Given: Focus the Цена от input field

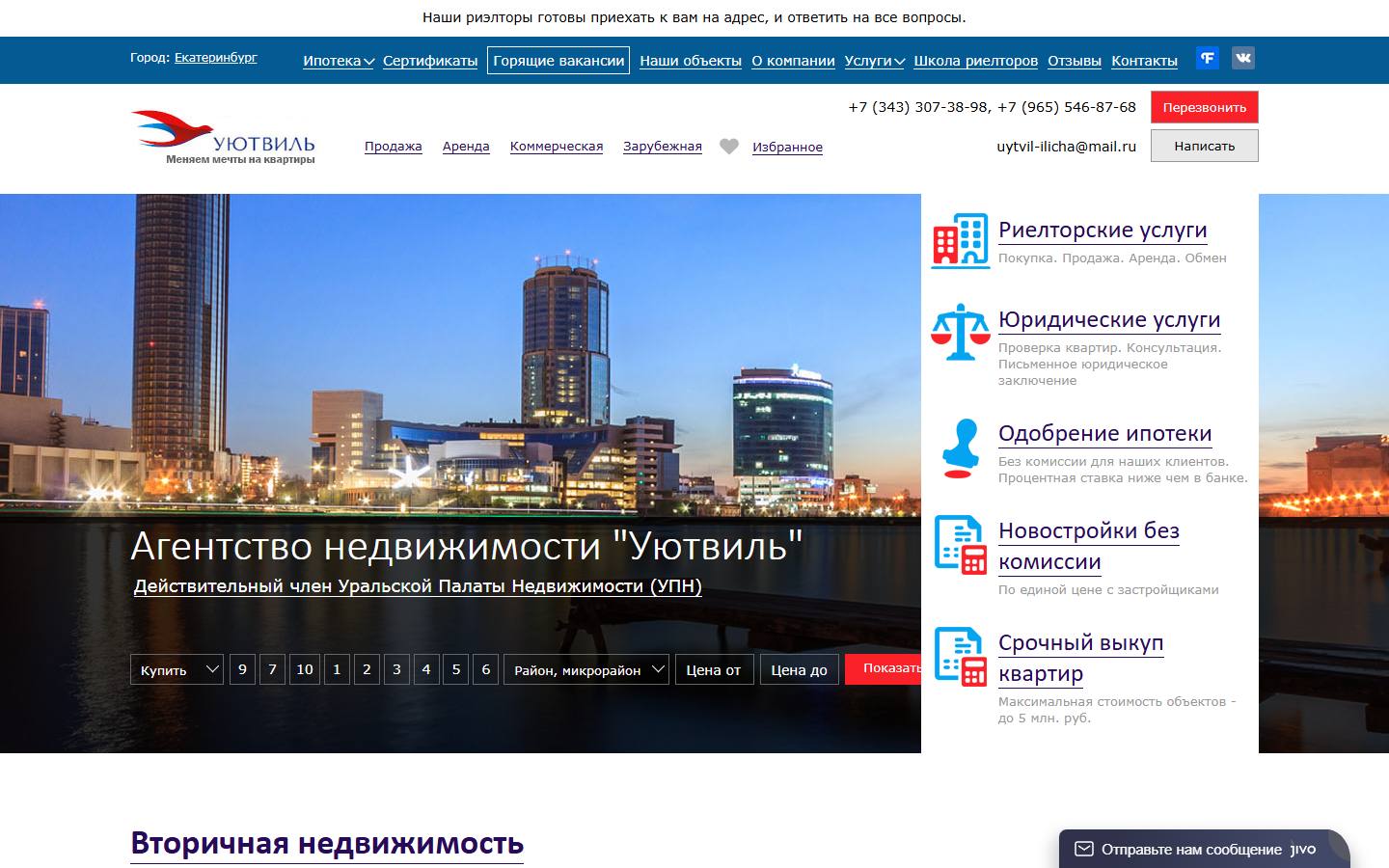Looking at the screenshot, I should tap(714, 669).
